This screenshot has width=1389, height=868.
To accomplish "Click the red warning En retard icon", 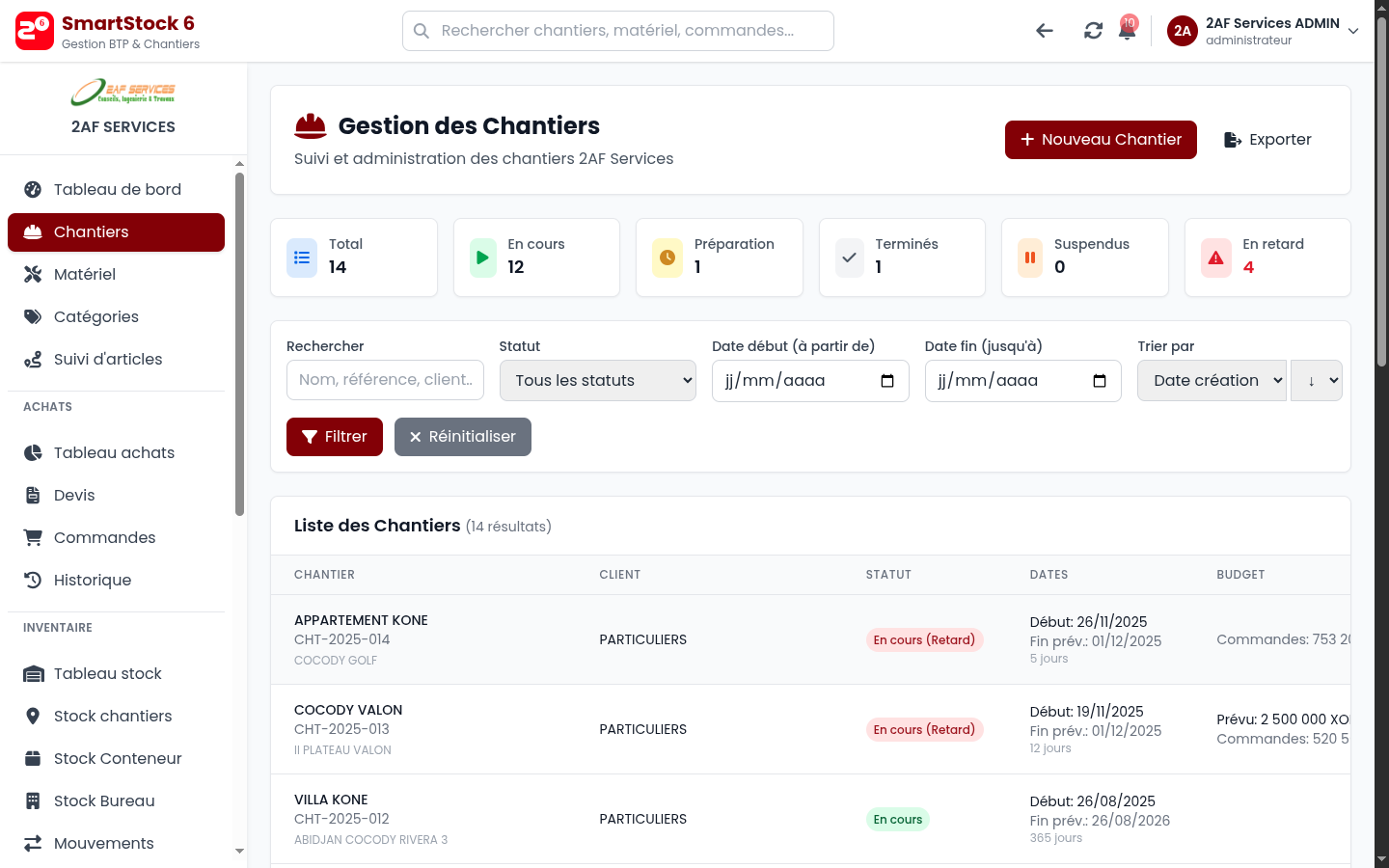I will pos(1215,258).
